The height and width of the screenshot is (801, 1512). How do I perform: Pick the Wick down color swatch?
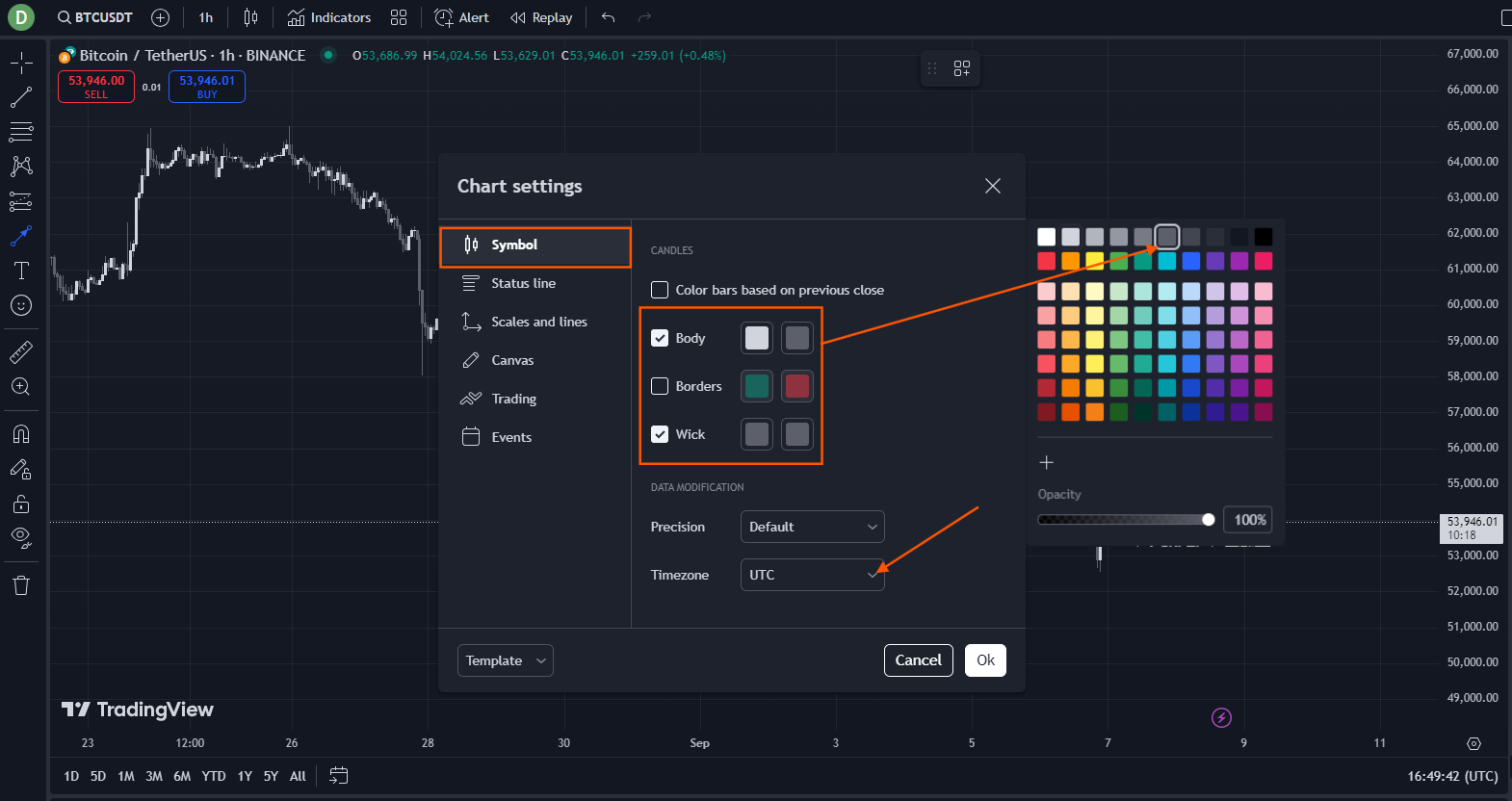(797, 434)
